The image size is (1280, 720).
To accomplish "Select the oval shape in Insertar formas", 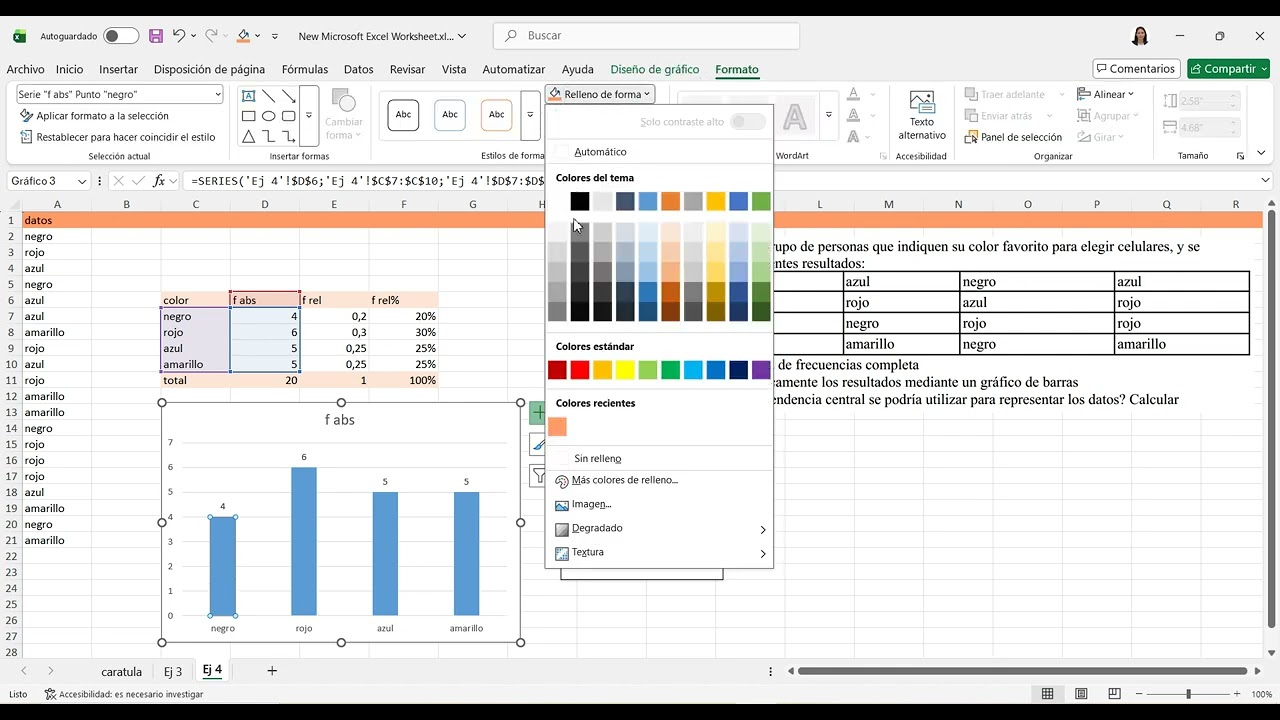I will pyautogui.click(x=268, y=116).
